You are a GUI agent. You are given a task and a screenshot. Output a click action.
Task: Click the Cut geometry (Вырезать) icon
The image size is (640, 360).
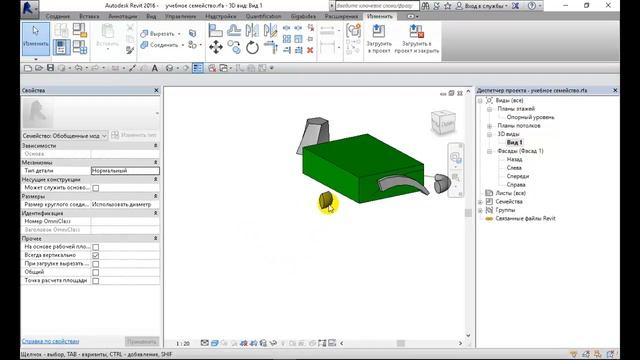[x=144, y=33]
